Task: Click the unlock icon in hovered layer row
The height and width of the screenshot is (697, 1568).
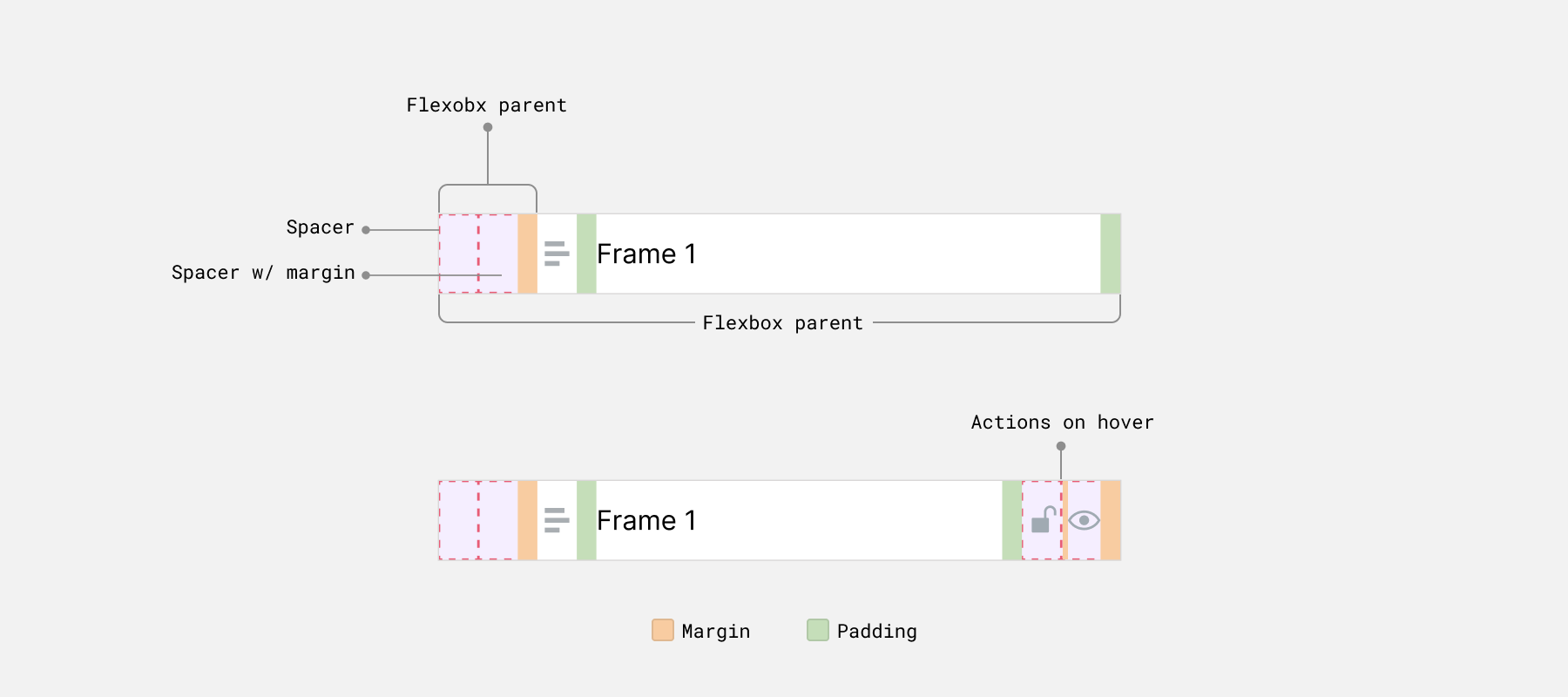Action: pos(1043,520)
